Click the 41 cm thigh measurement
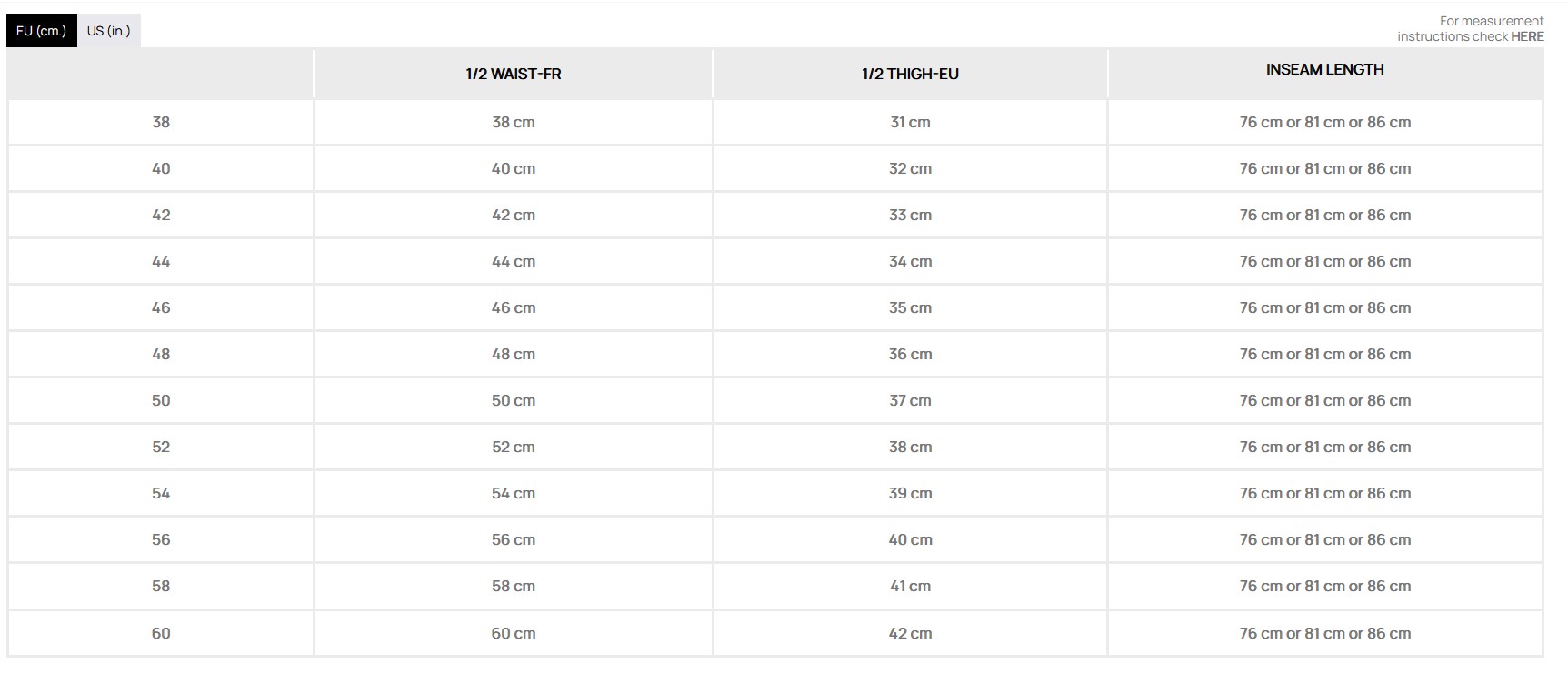Image resolution: width=1568 pixels, height=674 pixels. pyautogui.click(x=910, y=587)
